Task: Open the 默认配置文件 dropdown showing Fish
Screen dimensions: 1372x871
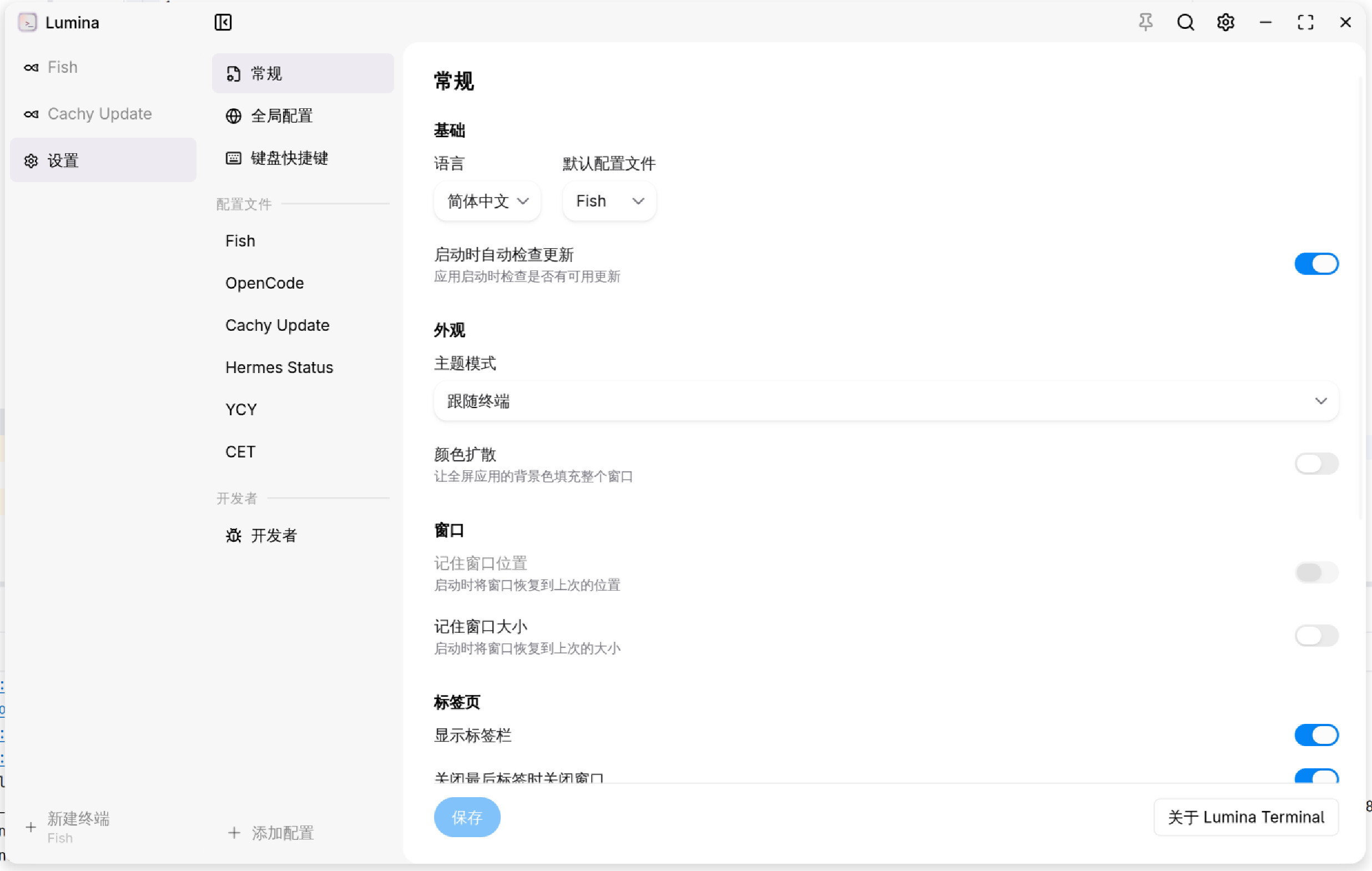Action: [x=609, y=201]
